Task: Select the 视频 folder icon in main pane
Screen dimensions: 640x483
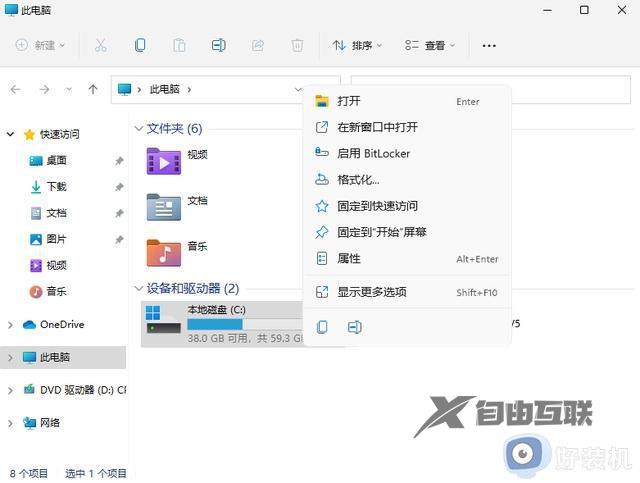Action: tap(164, 161)
